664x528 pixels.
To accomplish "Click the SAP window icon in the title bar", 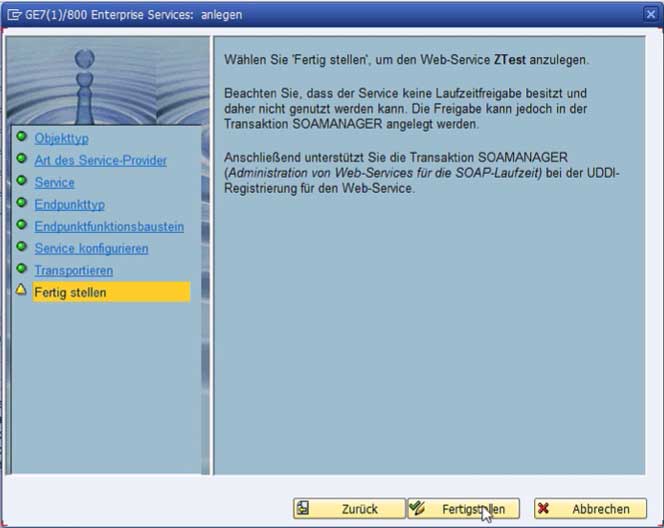I will click(x=13, y=14).
